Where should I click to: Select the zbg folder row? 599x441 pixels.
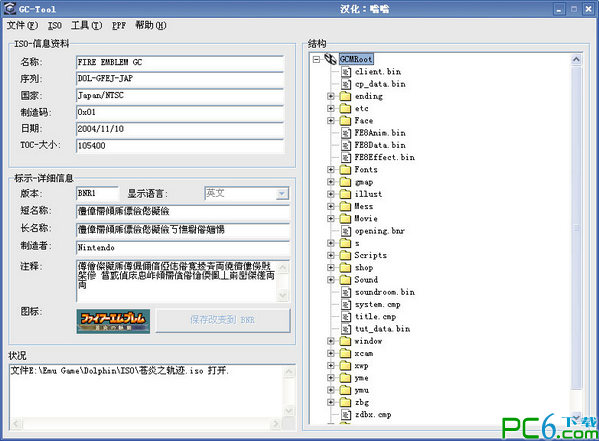(x=362, y=402)
